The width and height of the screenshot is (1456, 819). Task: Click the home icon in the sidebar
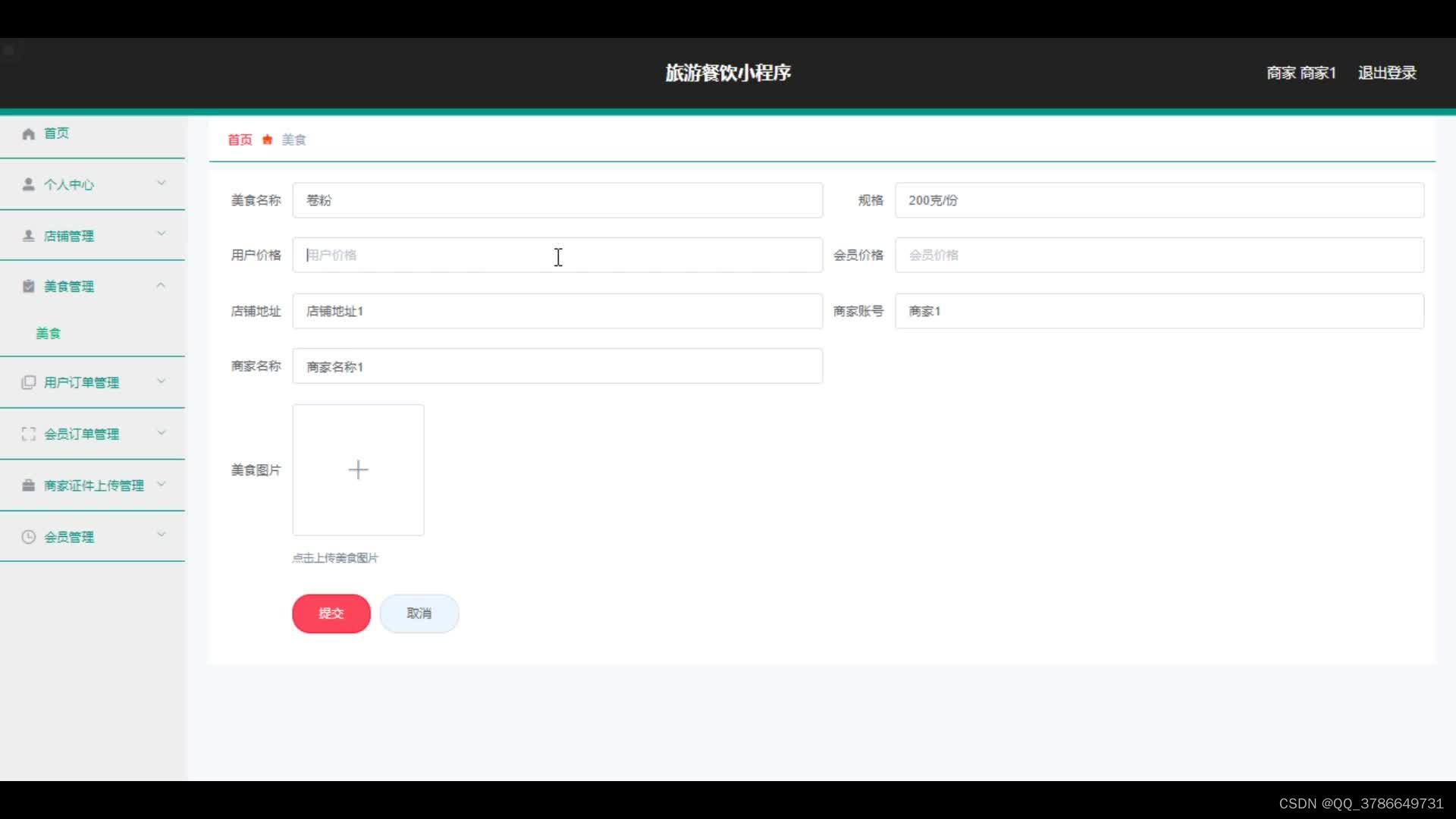pyautogui.click(x=29, y=133)
